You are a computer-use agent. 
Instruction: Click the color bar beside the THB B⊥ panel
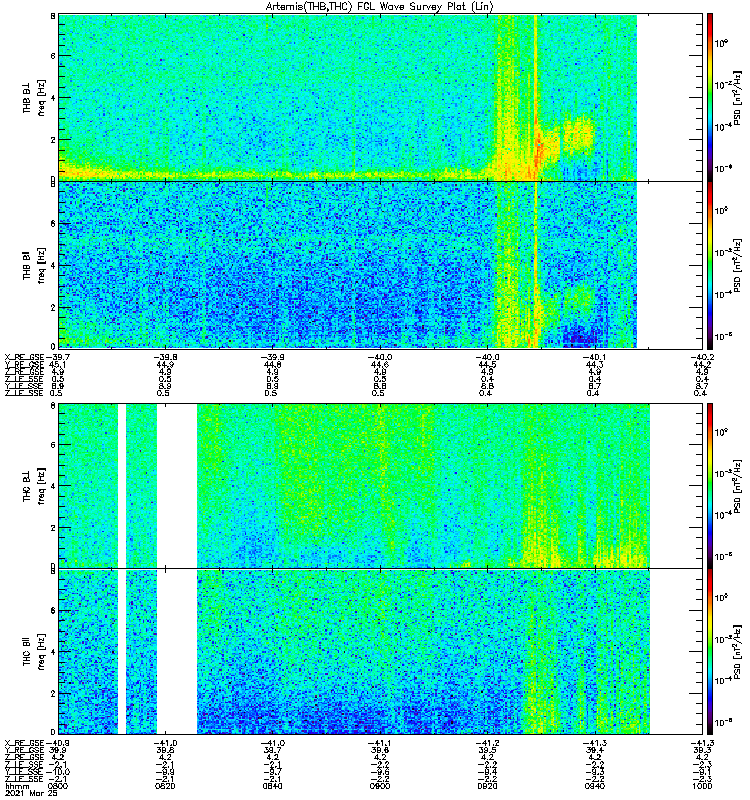tap(710, 97)
